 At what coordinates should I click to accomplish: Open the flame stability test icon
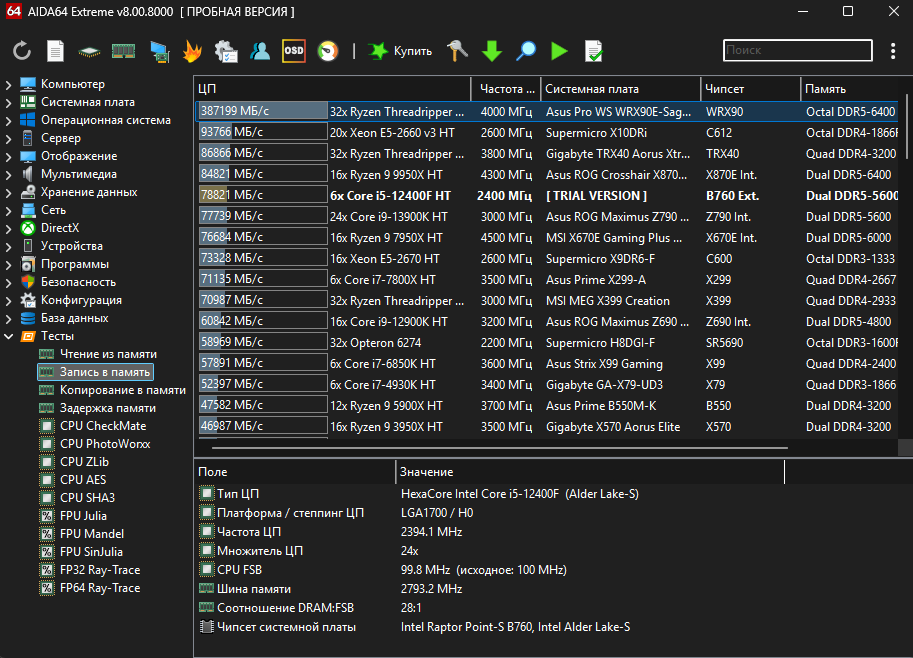coord(193,51)
